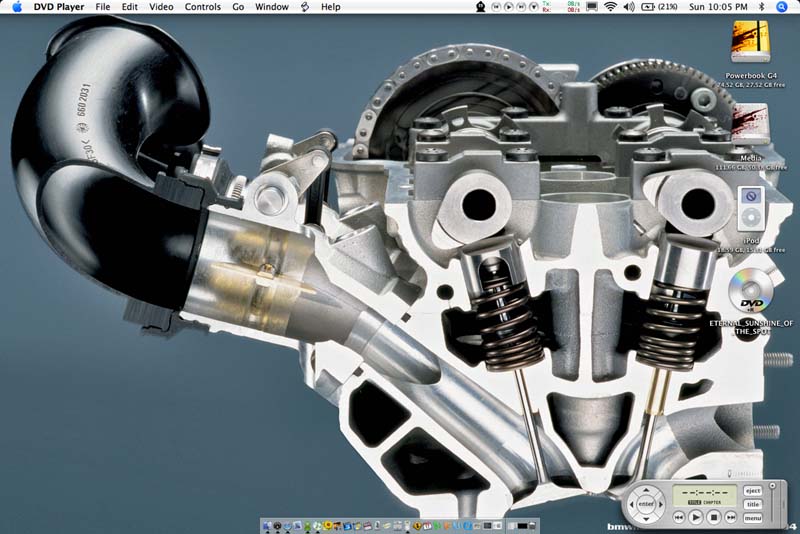
Task: Open the volume menu bar icon
Action: click(x=629, y=7)
